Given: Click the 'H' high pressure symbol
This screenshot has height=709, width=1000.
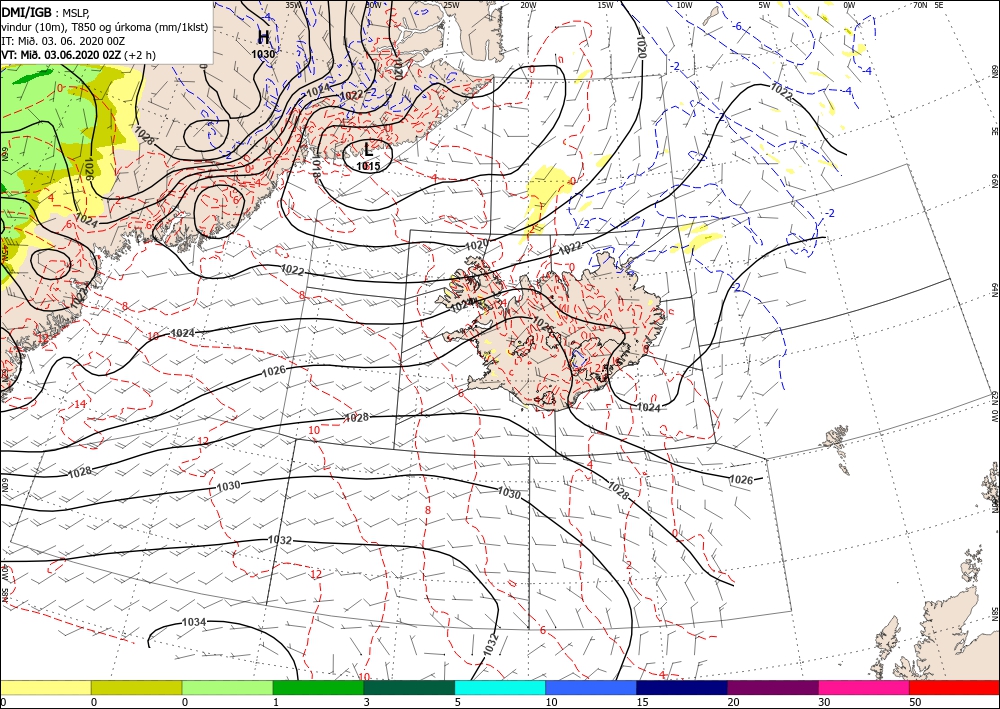Looking at the screenshot, I should click(263, 37).
